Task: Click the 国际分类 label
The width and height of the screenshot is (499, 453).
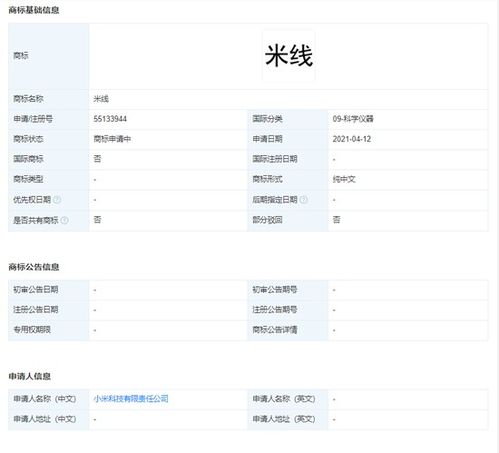Action: (267, 119)
